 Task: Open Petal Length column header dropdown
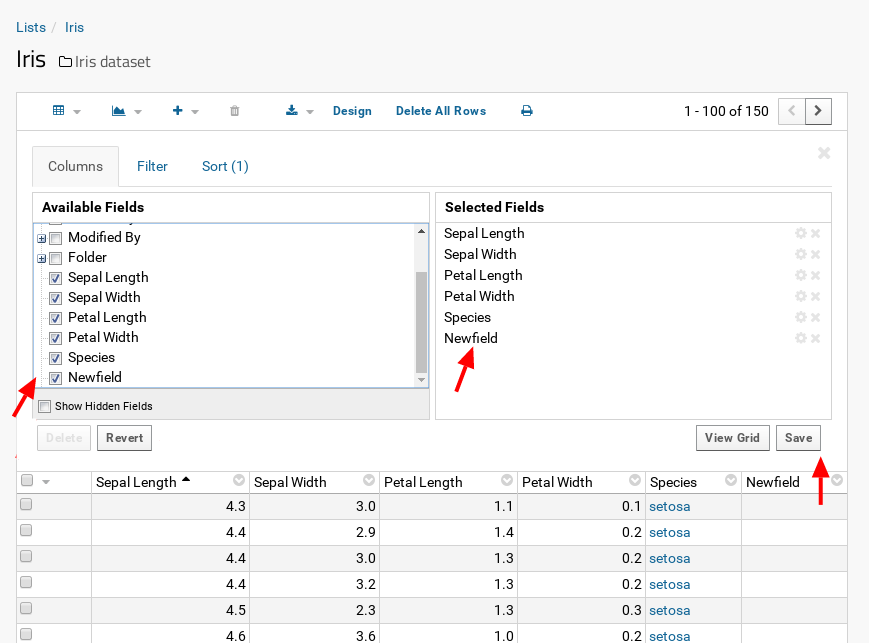pyautogui.click(x=507, y=481)
